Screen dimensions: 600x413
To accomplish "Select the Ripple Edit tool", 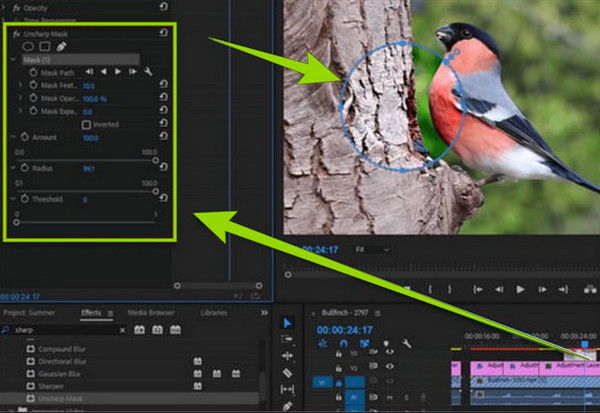I will pyautogui.click(x=287, y=356).
